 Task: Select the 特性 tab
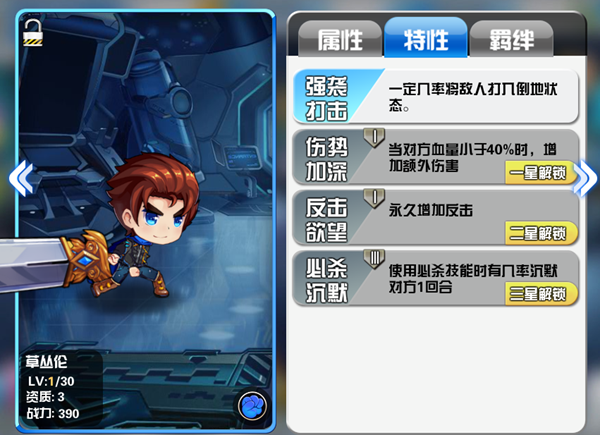point(426,38)
